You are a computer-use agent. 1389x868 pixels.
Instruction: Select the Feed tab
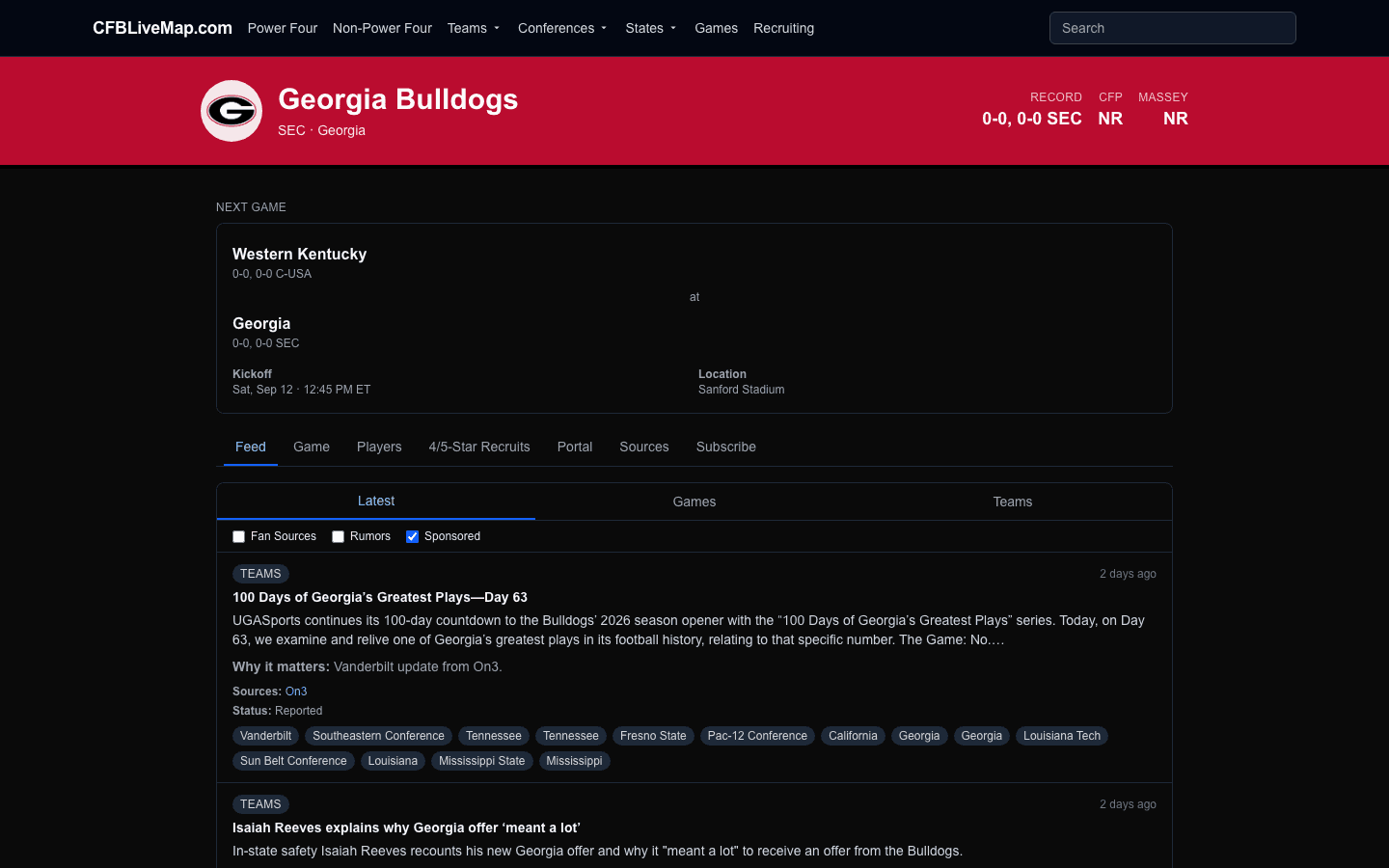[x=251, y=447]
